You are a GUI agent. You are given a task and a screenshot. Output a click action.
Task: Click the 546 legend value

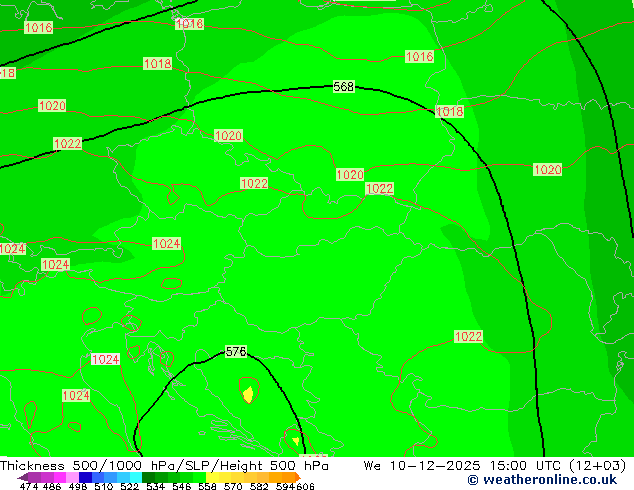click(x=182, y=486)
